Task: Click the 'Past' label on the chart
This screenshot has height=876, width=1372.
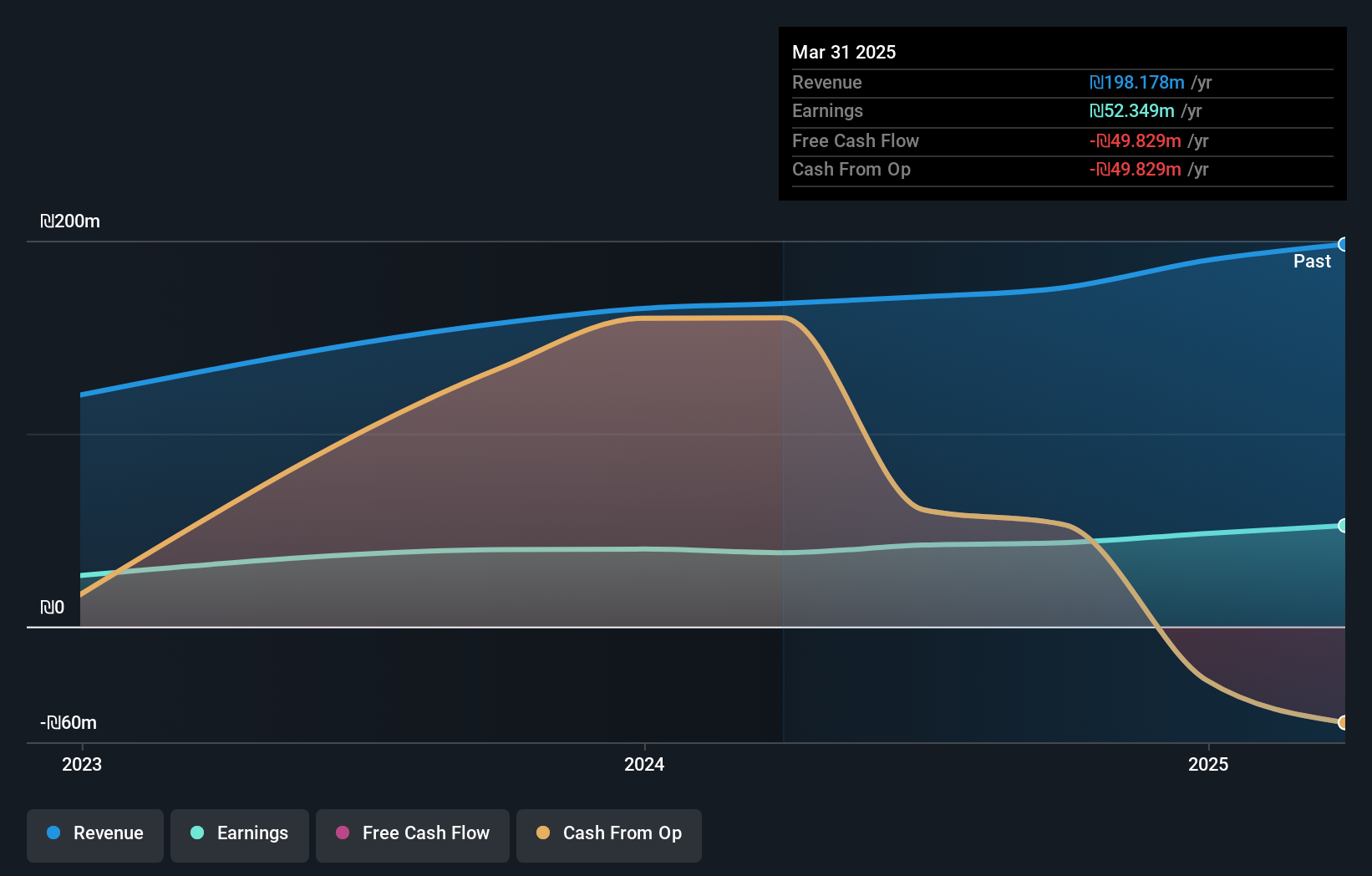Action: tap(1312, 262)
